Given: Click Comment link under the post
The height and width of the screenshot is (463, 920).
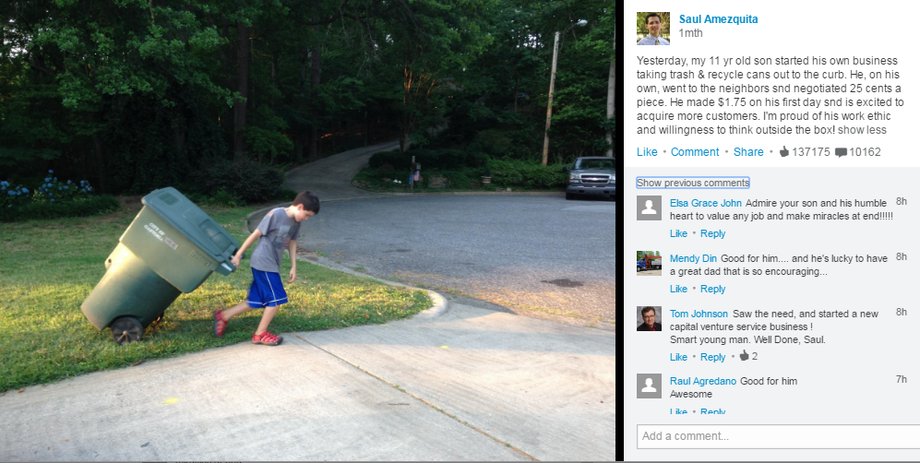Looking at the screenshot, I should click(695, 152).
